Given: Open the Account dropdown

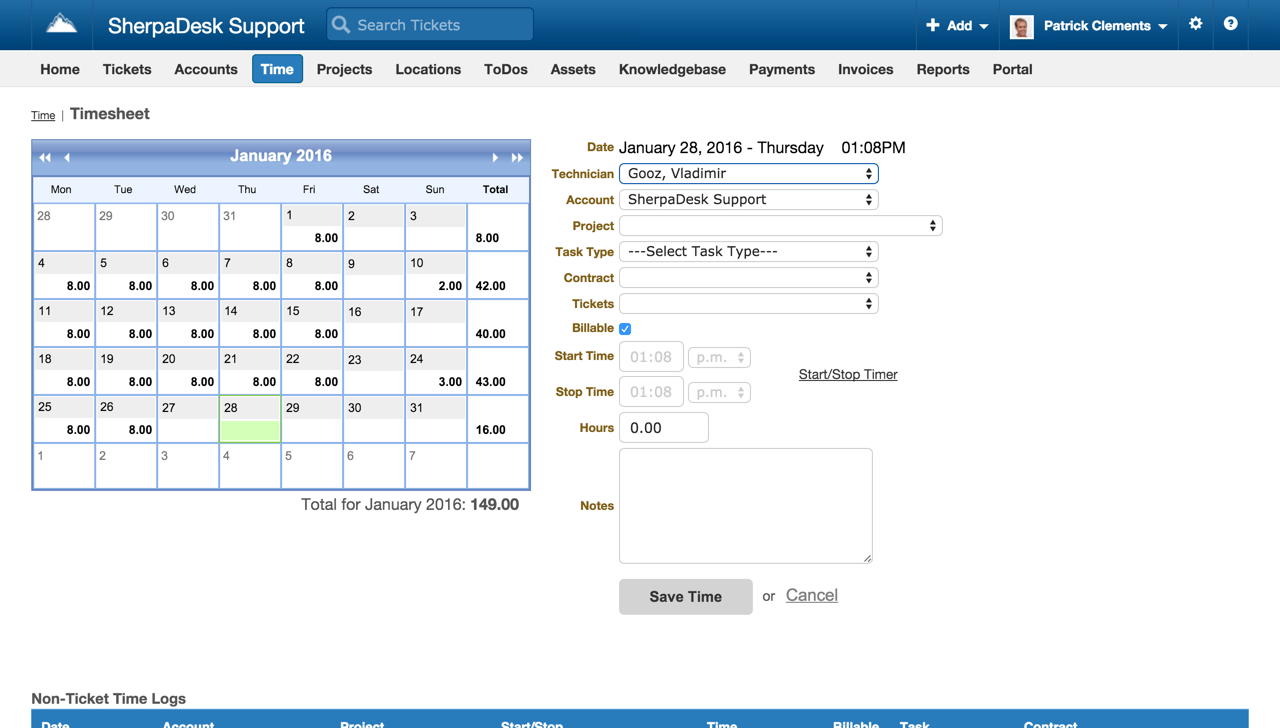Looking at the screenshot, I should 748,200.
